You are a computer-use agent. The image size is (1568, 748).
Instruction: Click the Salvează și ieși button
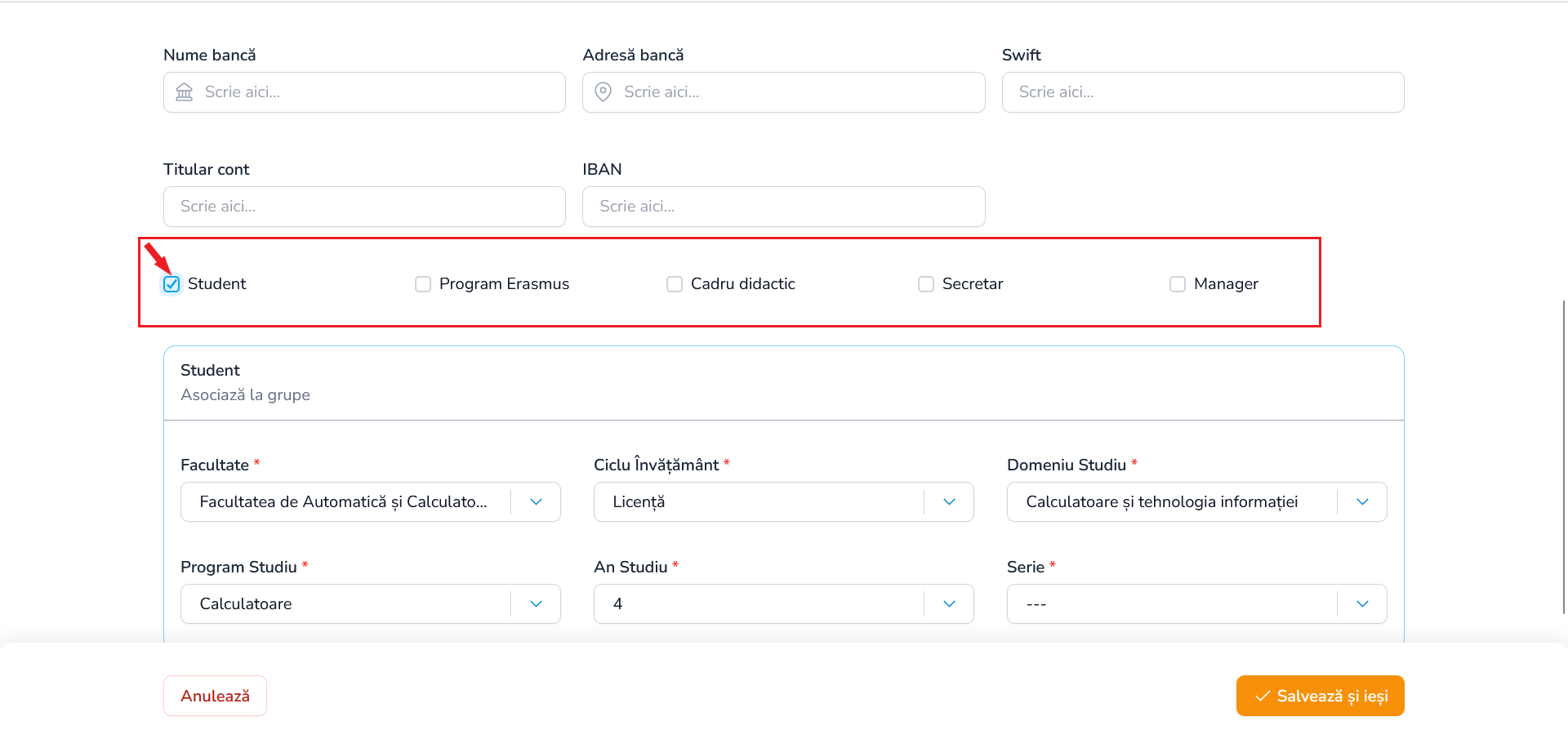tap(1321, 697)
